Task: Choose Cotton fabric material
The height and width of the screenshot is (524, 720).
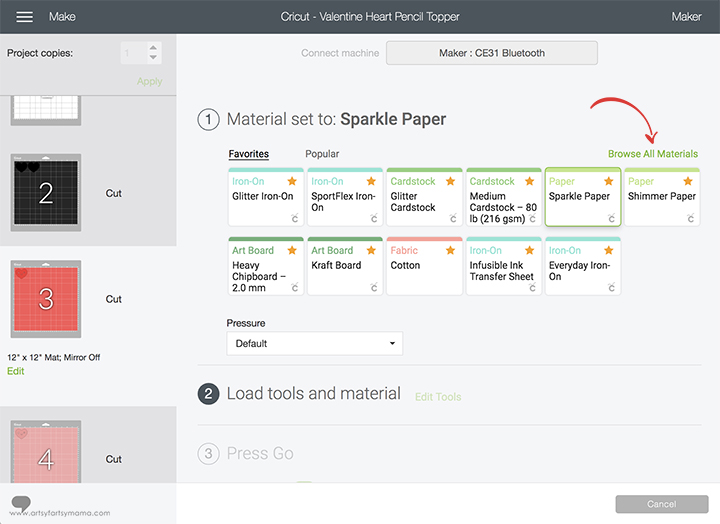Action: click(424, 266)
